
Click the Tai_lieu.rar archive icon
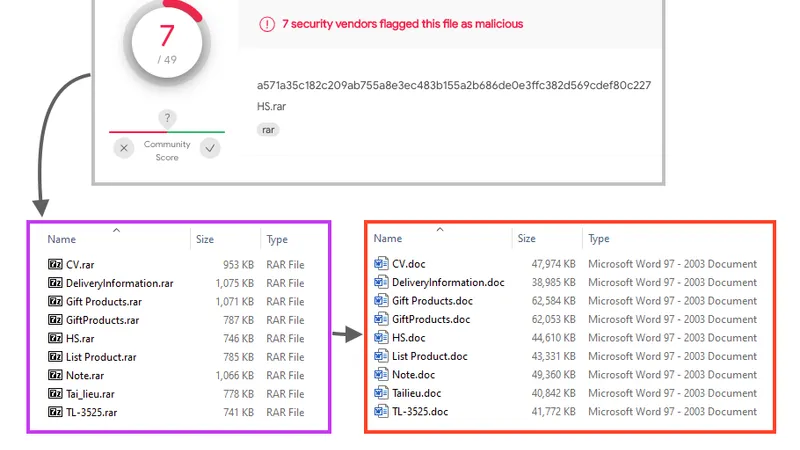[55, 394]
